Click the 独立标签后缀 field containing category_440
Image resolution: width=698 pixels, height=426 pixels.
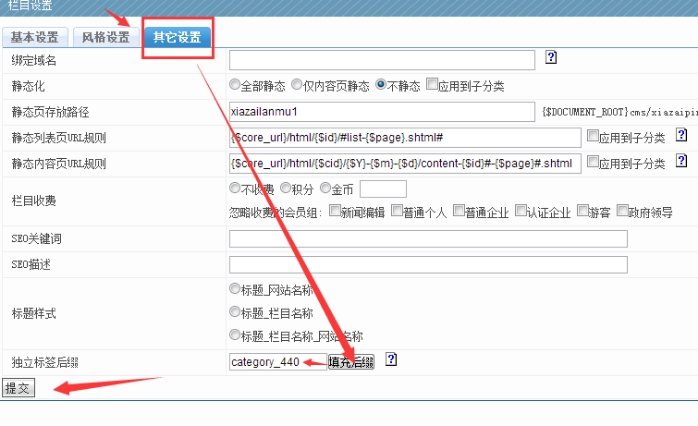click(x=275, y=361)
